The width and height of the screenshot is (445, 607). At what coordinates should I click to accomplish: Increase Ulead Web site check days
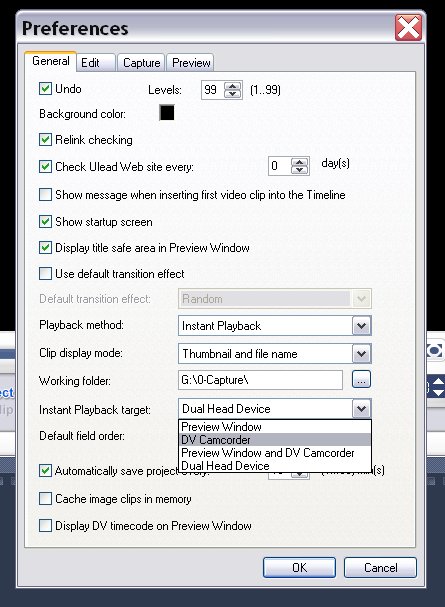[x=300, y=162]
